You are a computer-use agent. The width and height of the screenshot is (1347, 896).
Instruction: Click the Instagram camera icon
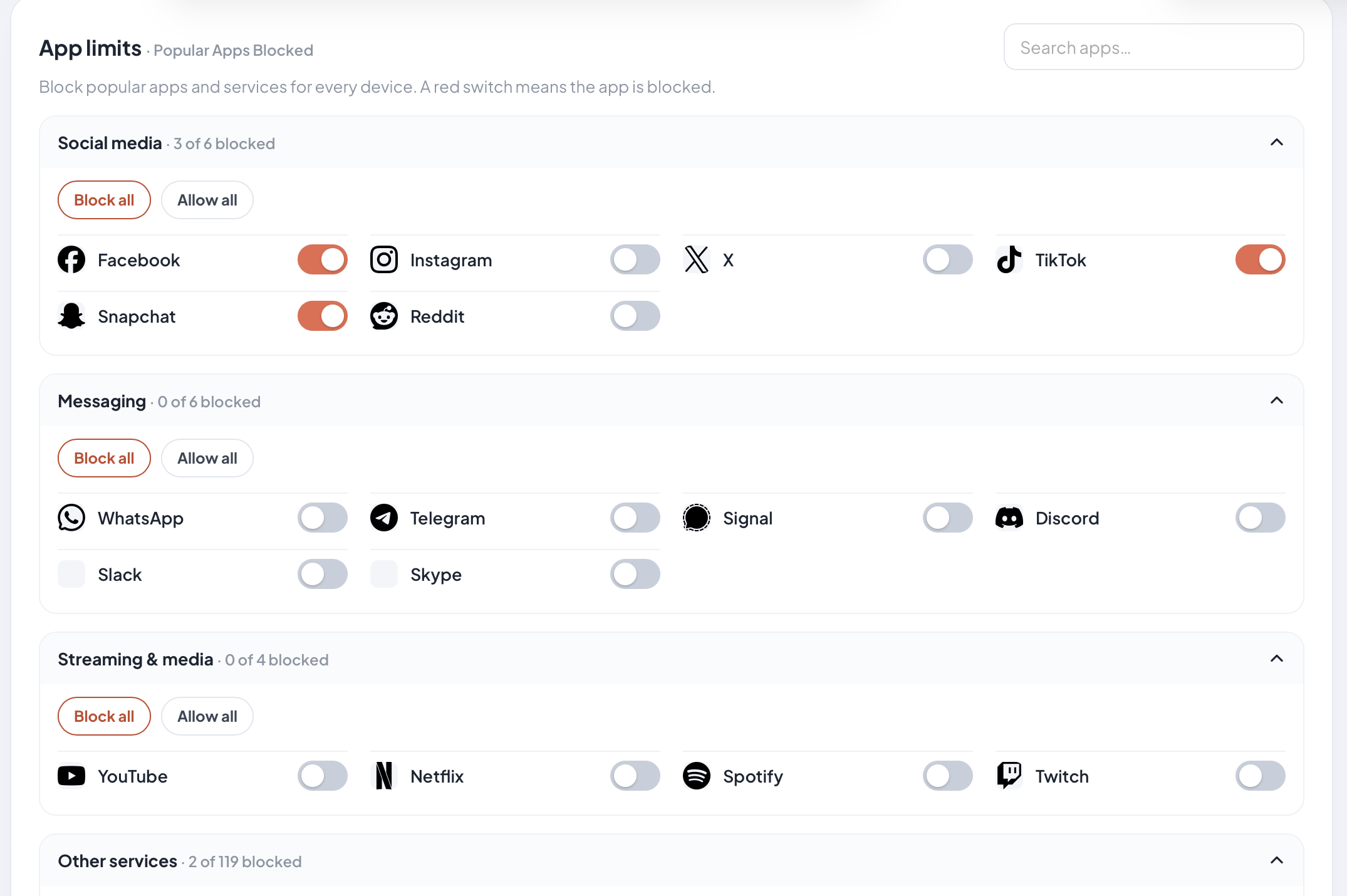point(384,259)
